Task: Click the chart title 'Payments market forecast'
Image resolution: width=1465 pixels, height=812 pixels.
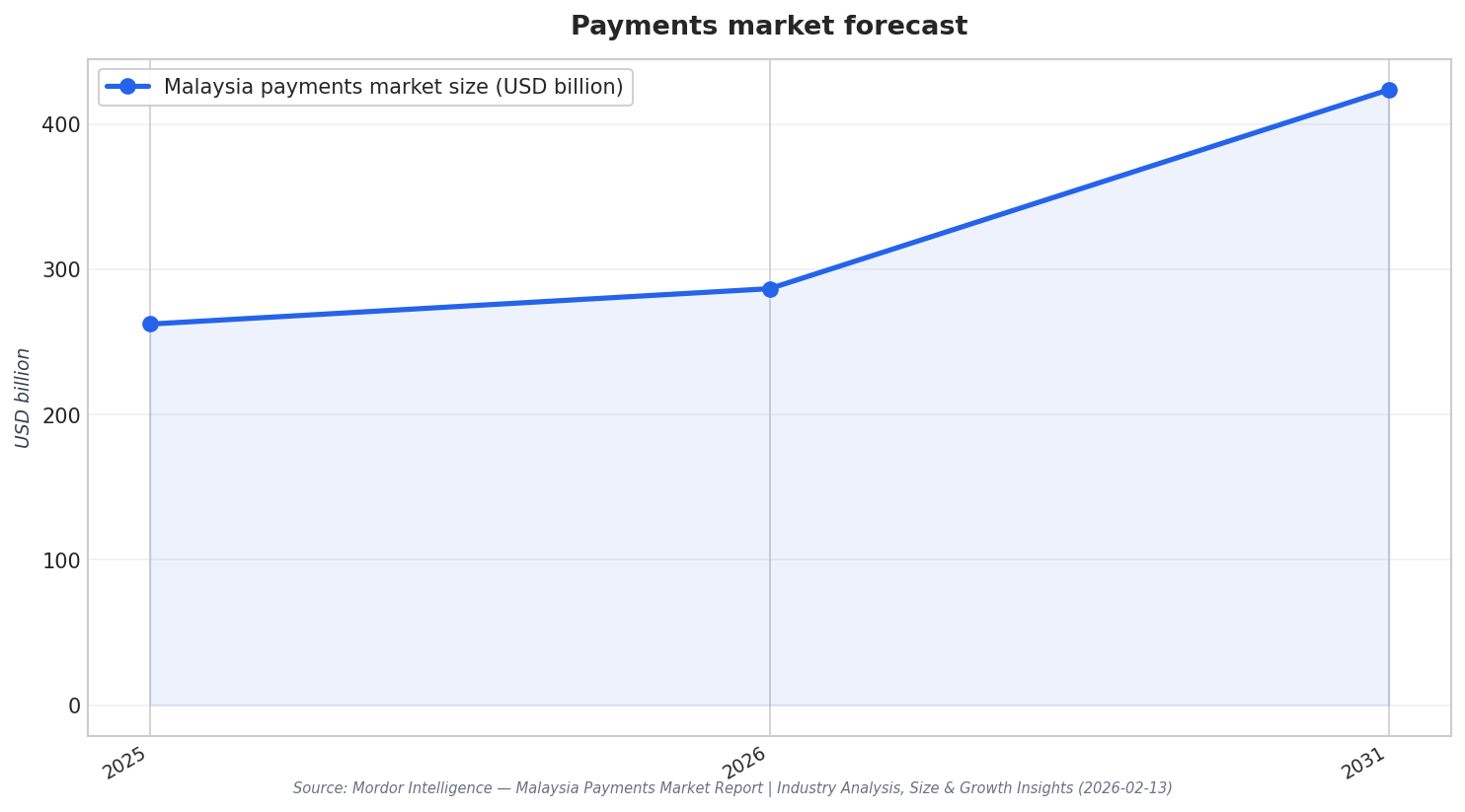Action: click(769, 27)
